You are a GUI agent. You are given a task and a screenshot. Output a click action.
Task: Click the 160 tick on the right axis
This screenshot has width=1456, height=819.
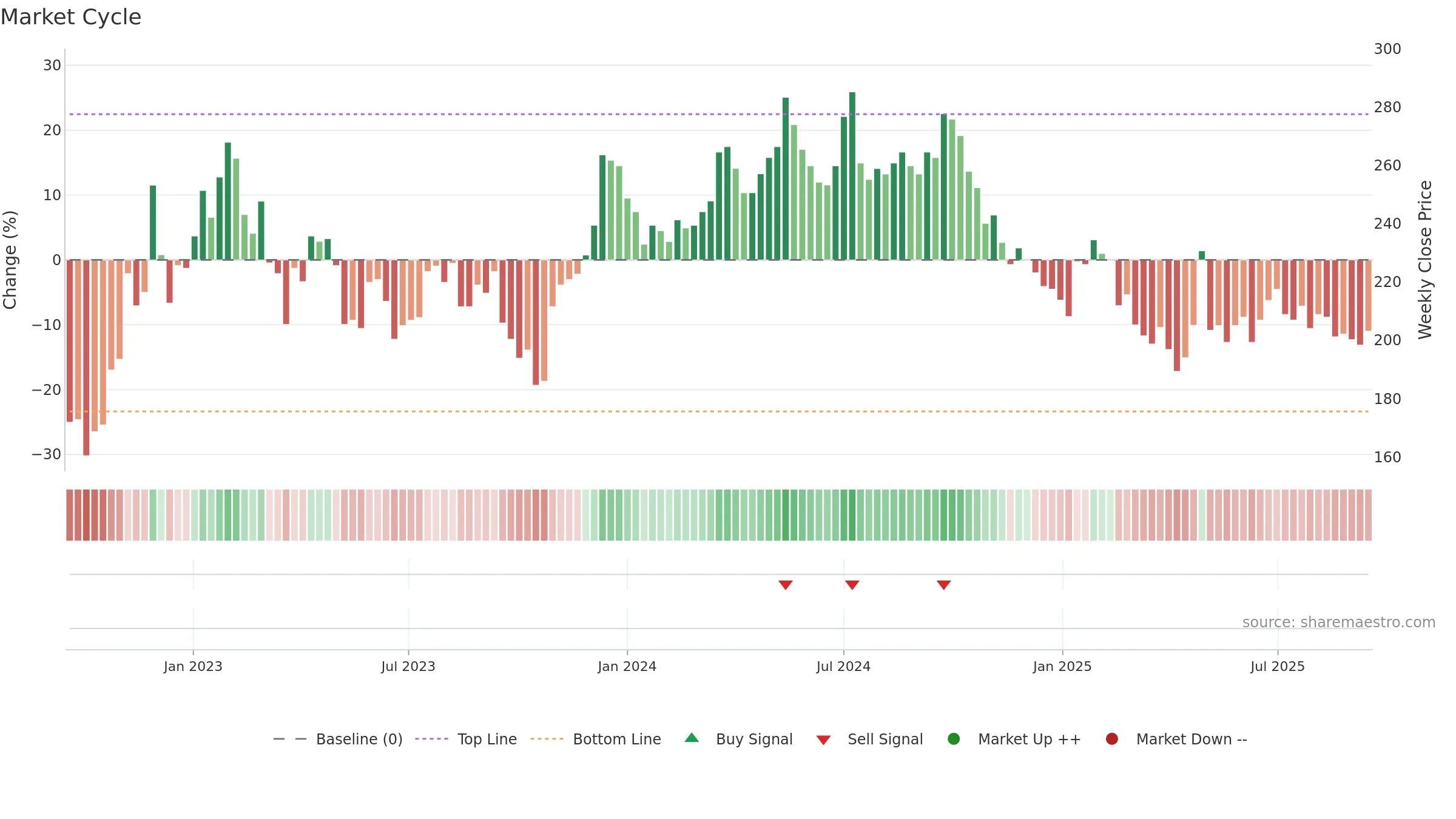coord(1387,457)
